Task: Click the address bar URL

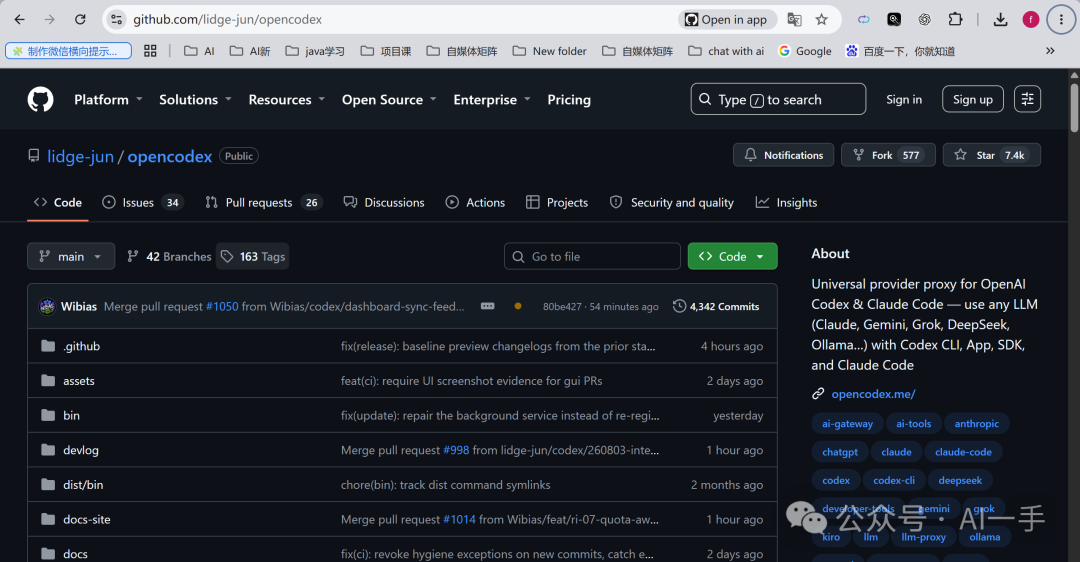Action: 227,19
